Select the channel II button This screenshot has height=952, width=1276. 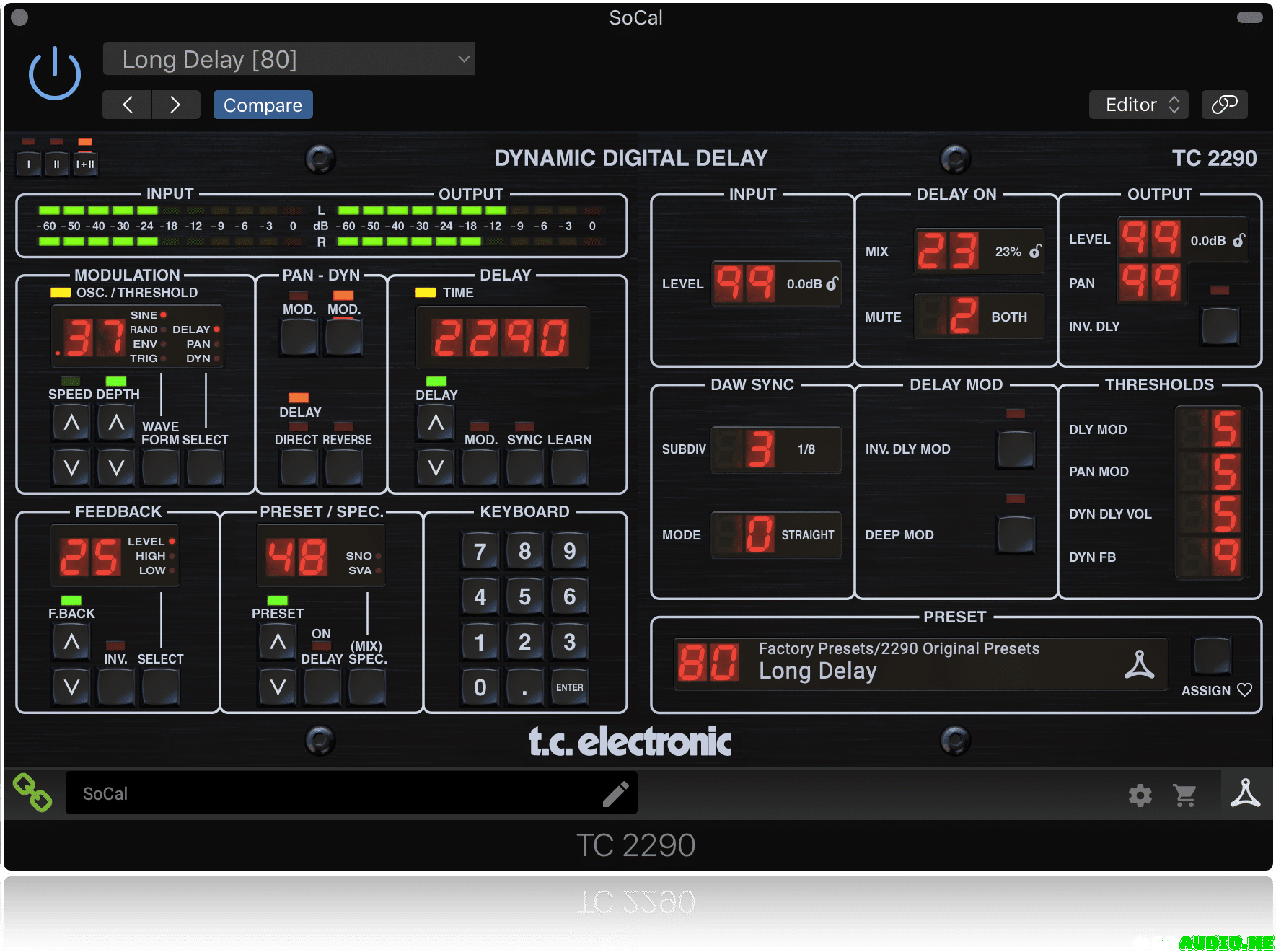coord(56,164)
